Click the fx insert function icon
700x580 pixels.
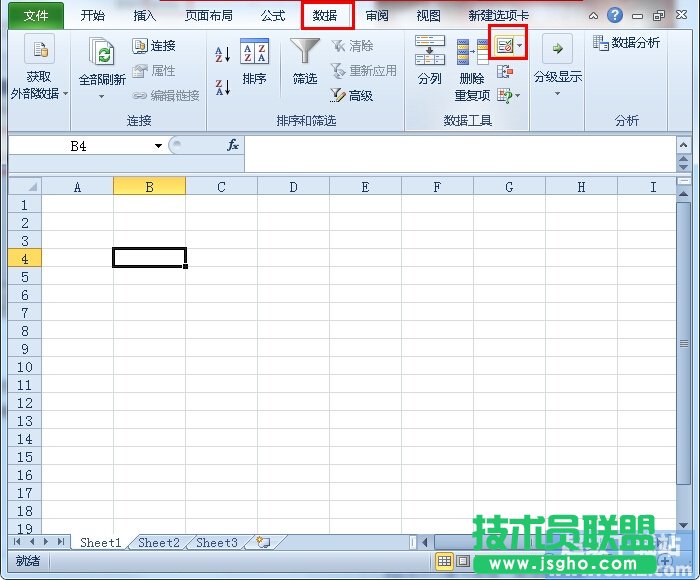233,145
